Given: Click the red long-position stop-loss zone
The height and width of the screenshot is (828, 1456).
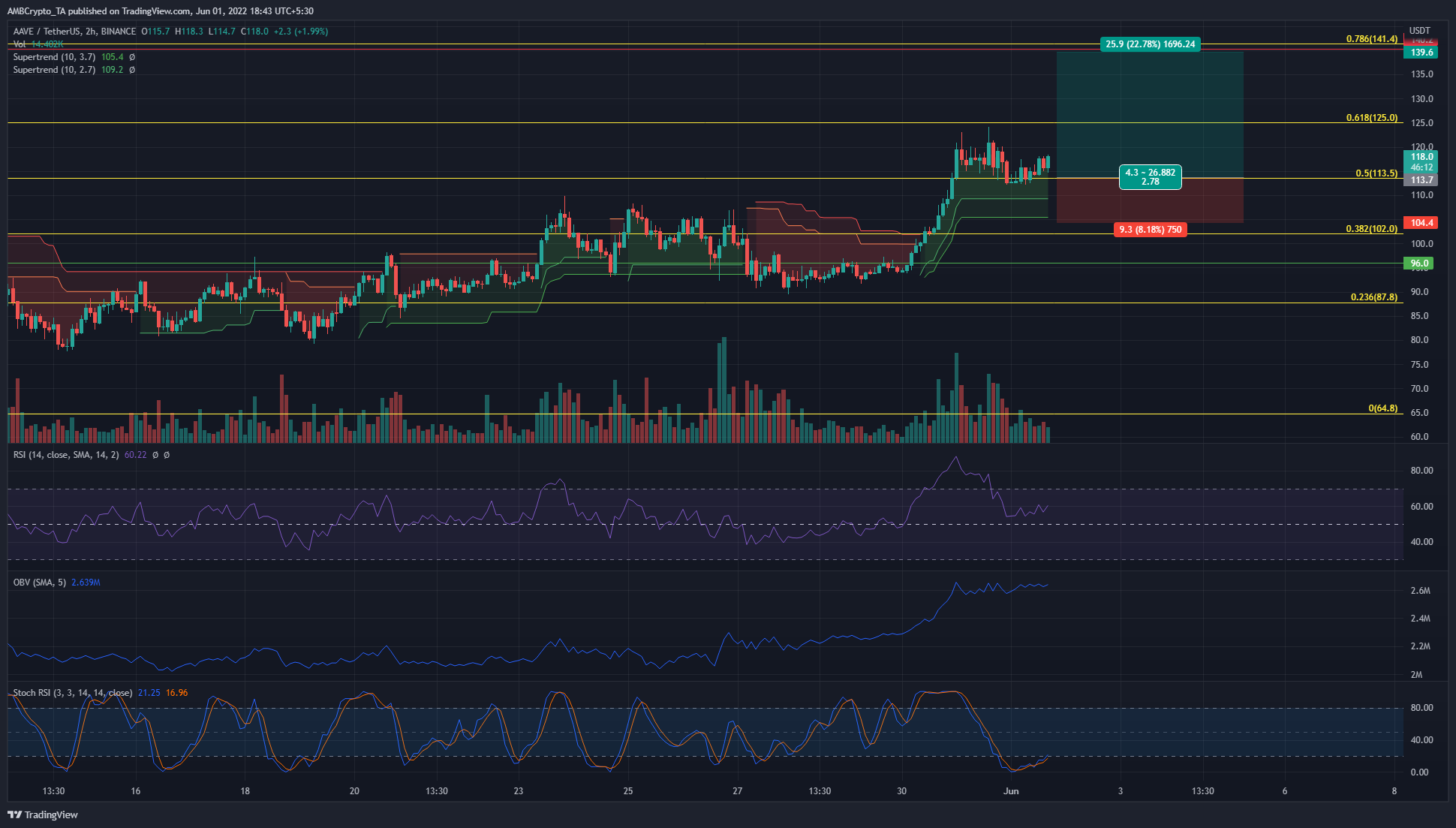Looking at the screenshot, I should tap(1150, 200).
